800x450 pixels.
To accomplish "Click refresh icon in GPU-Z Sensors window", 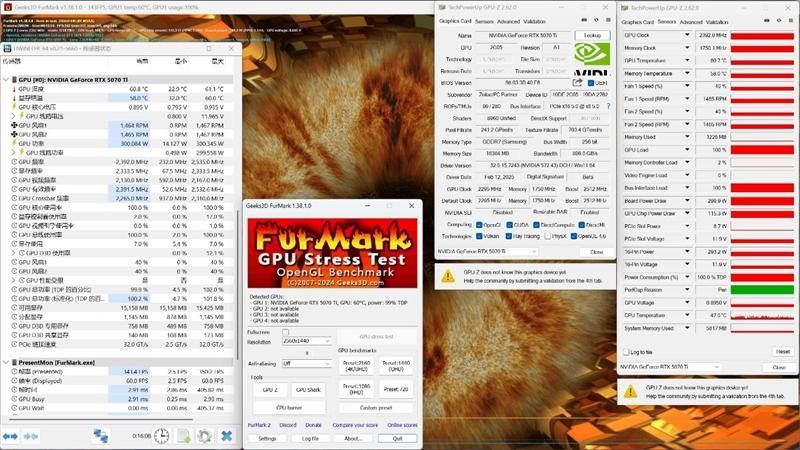I will click(779, 21).
